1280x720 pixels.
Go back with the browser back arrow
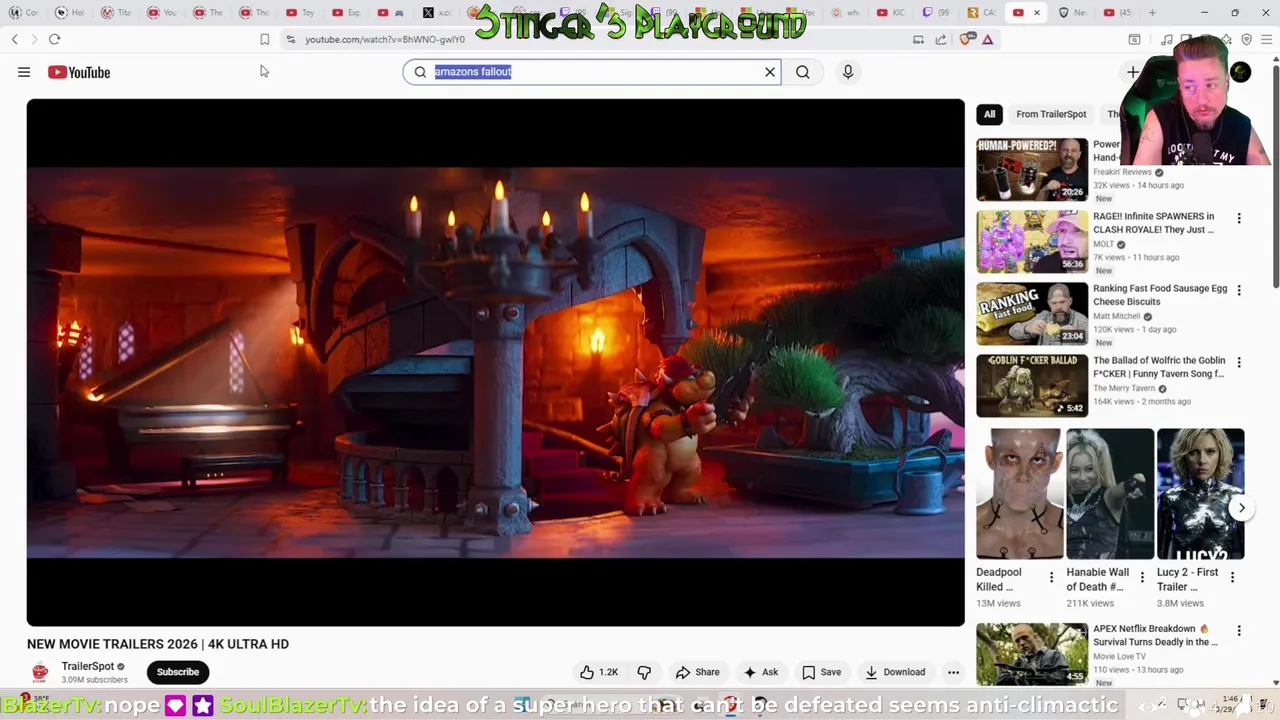(15, 39)
